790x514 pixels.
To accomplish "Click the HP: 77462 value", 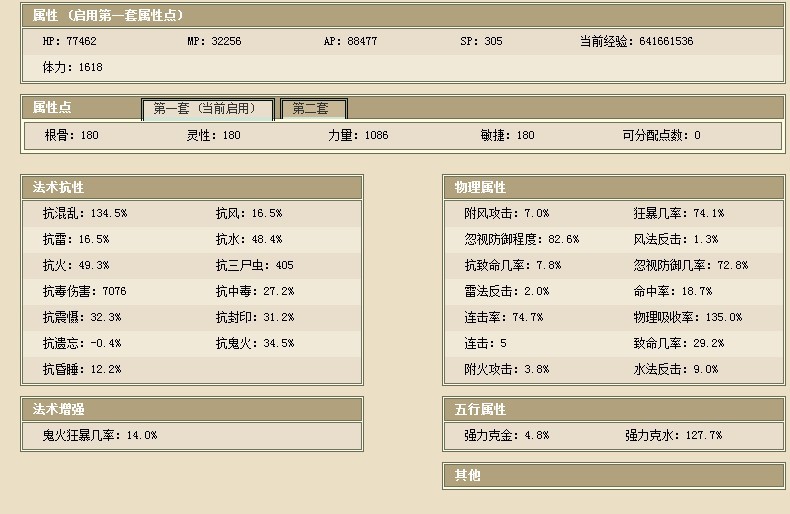I will click(69, 42).
